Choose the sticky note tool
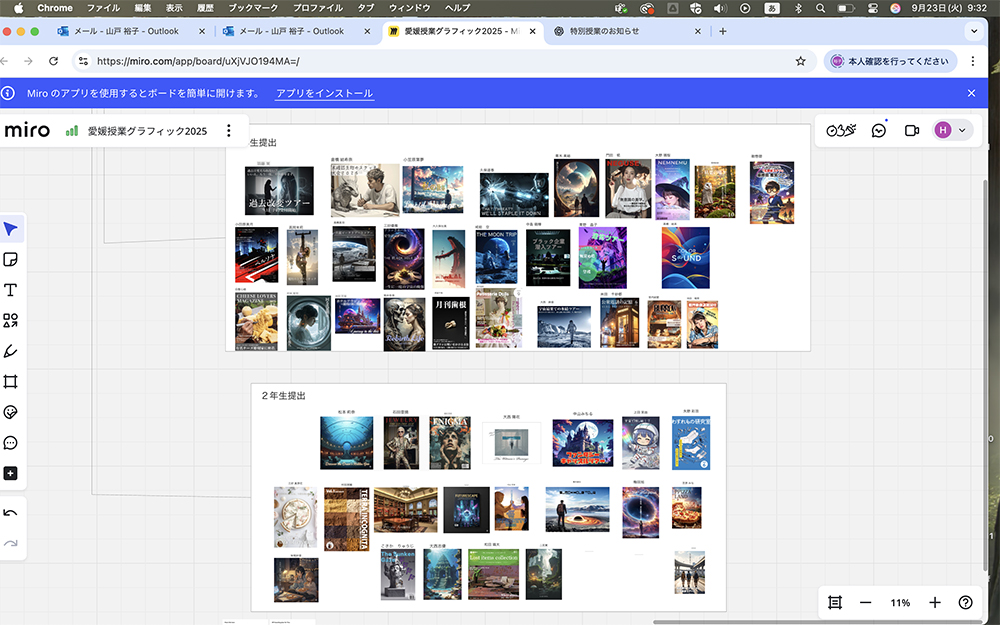1000x625 pixels. (11, 260)
